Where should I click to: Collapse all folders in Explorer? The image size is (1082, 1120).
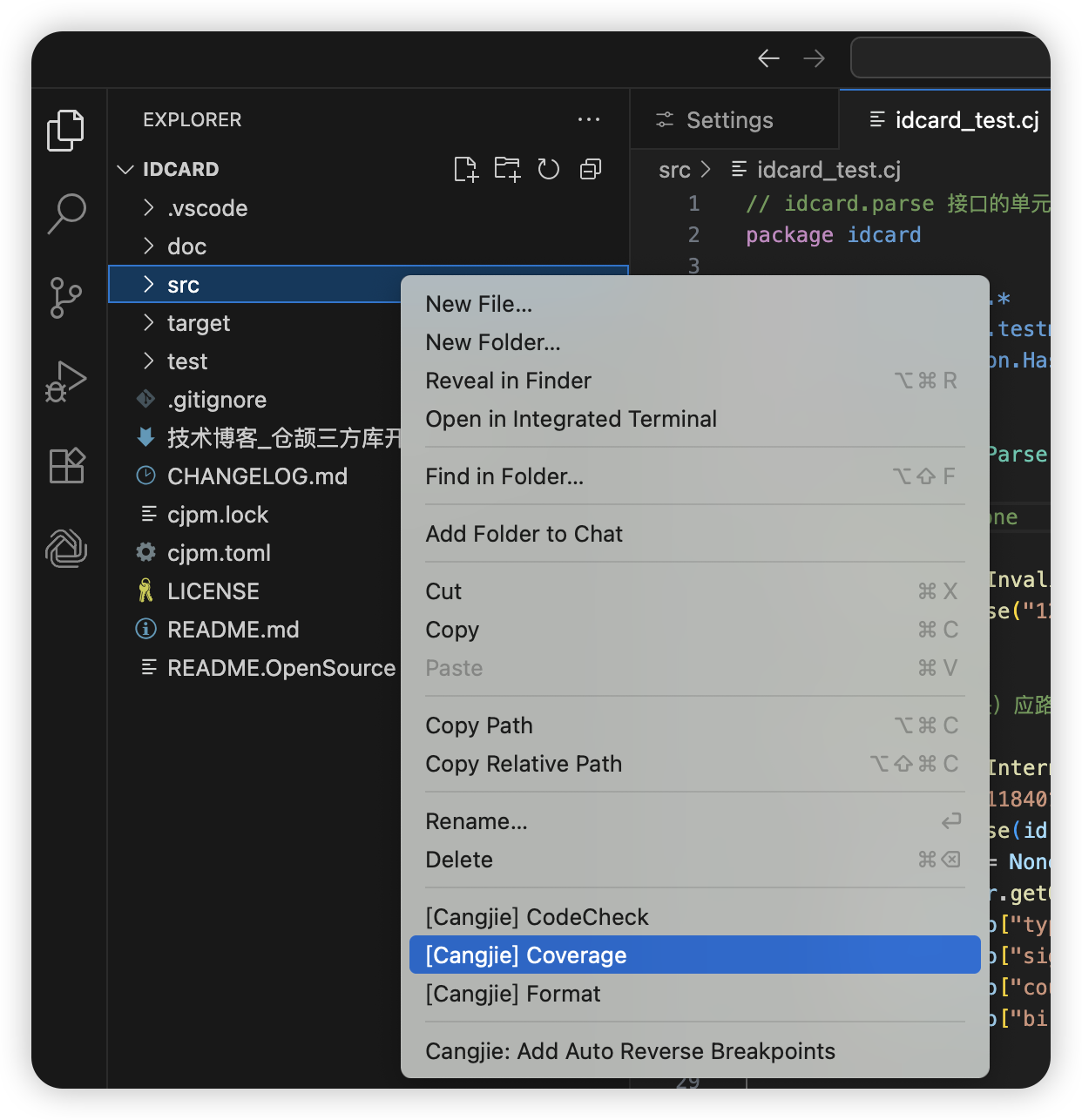click(590, 169)
